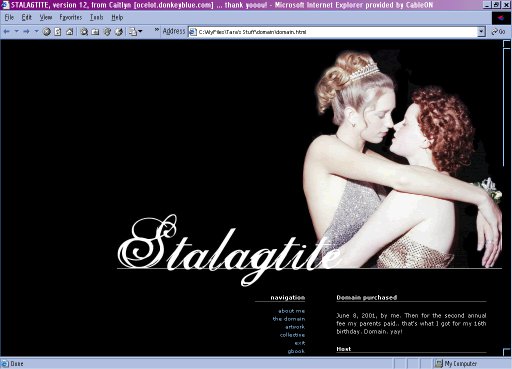Image resolution: width=512 pixels, height=369 pixels.
Task: Click the Back arrow button
Action: tap(7, 32)
